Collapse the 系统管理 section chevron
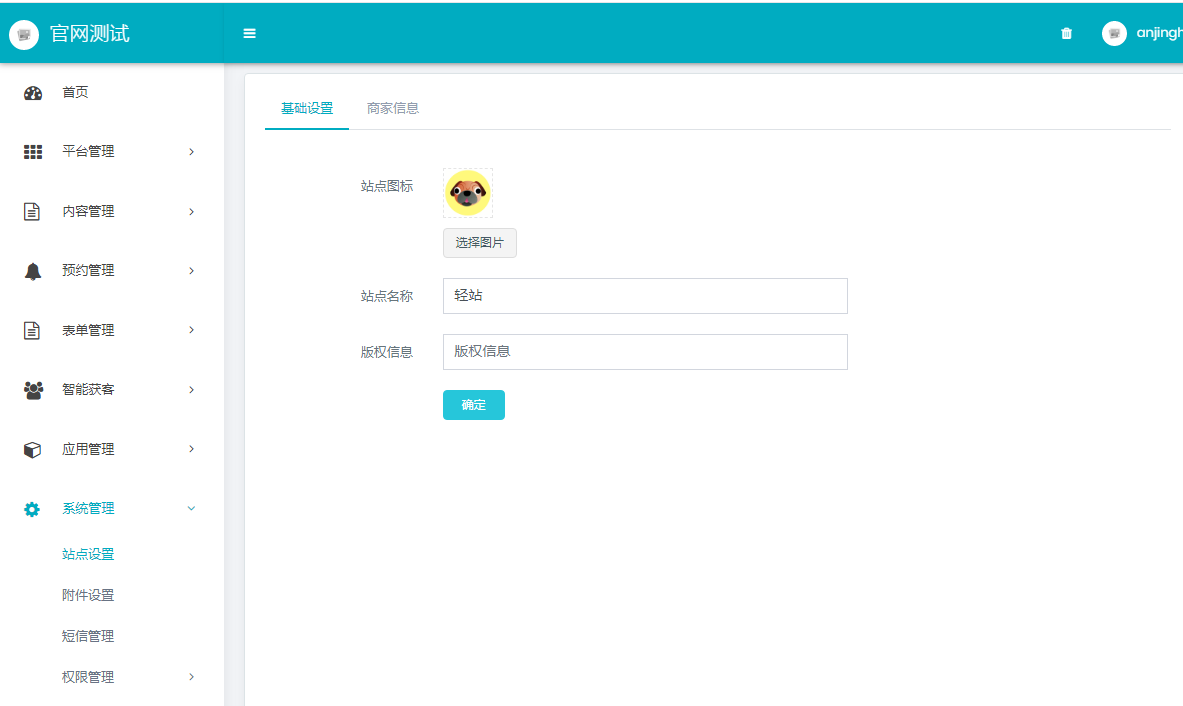Image resolution: width=1183 pixels, height=706 pixels. point(191,509)
